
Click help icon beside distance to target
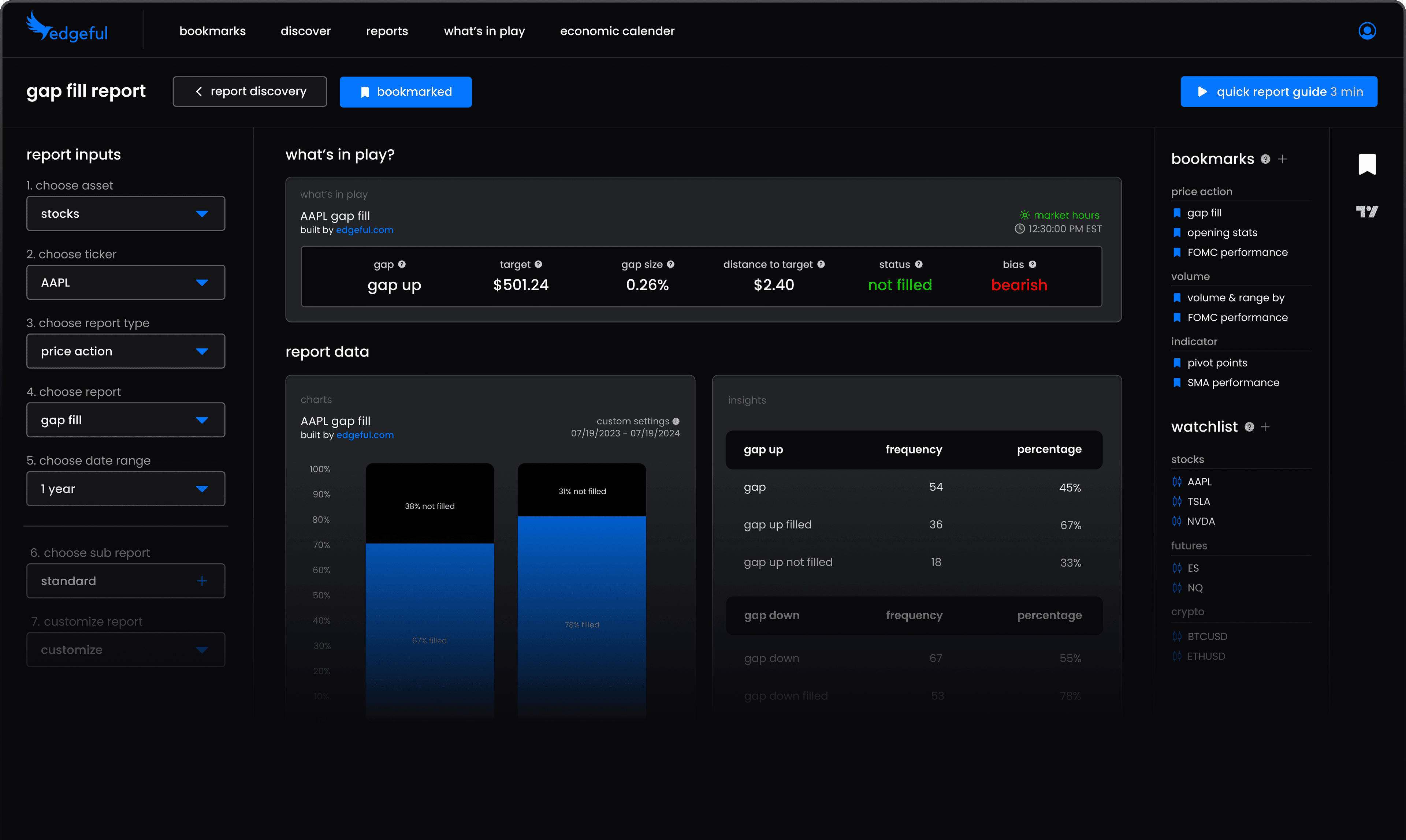point(821,264)
